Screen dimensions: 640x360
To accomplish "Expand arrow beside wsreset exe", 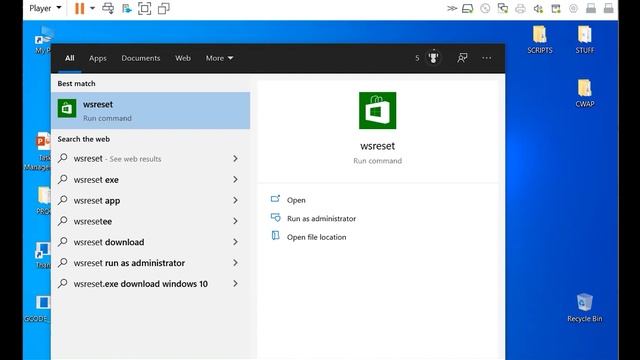I will tap(236, 179).
